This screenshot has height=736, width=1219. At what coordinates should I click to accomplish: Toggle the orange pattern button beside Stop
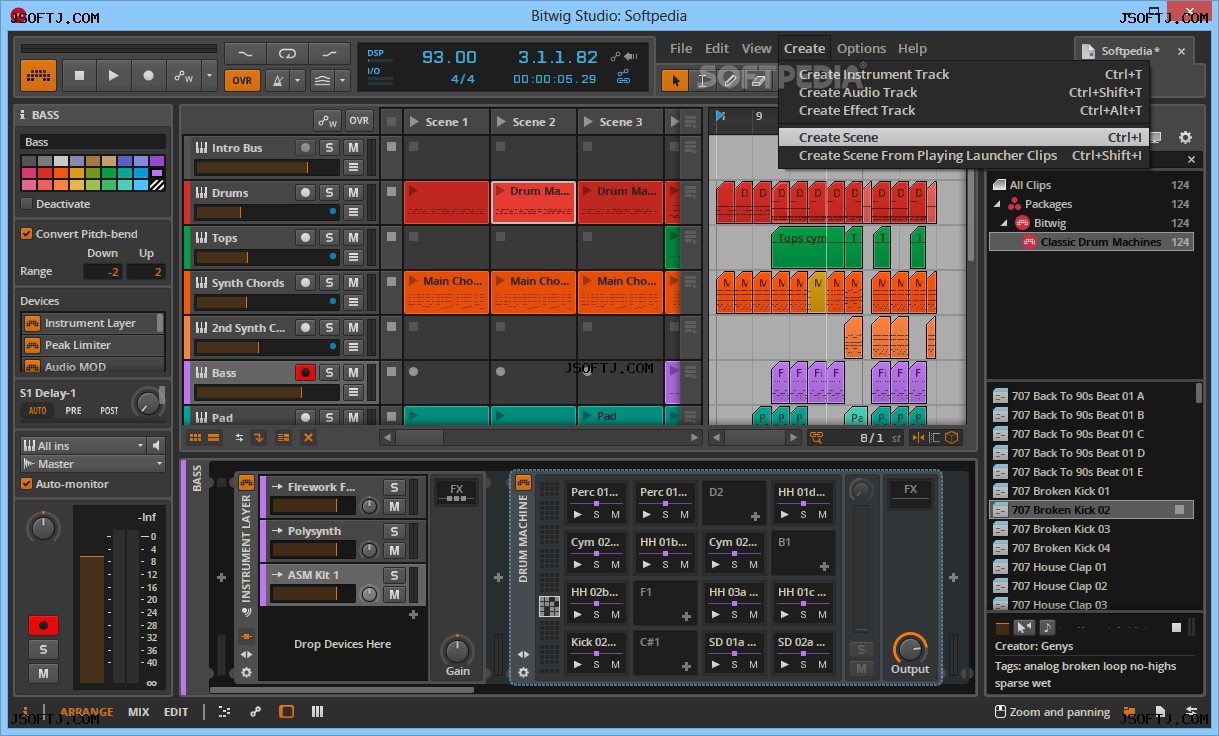point(39,75)
